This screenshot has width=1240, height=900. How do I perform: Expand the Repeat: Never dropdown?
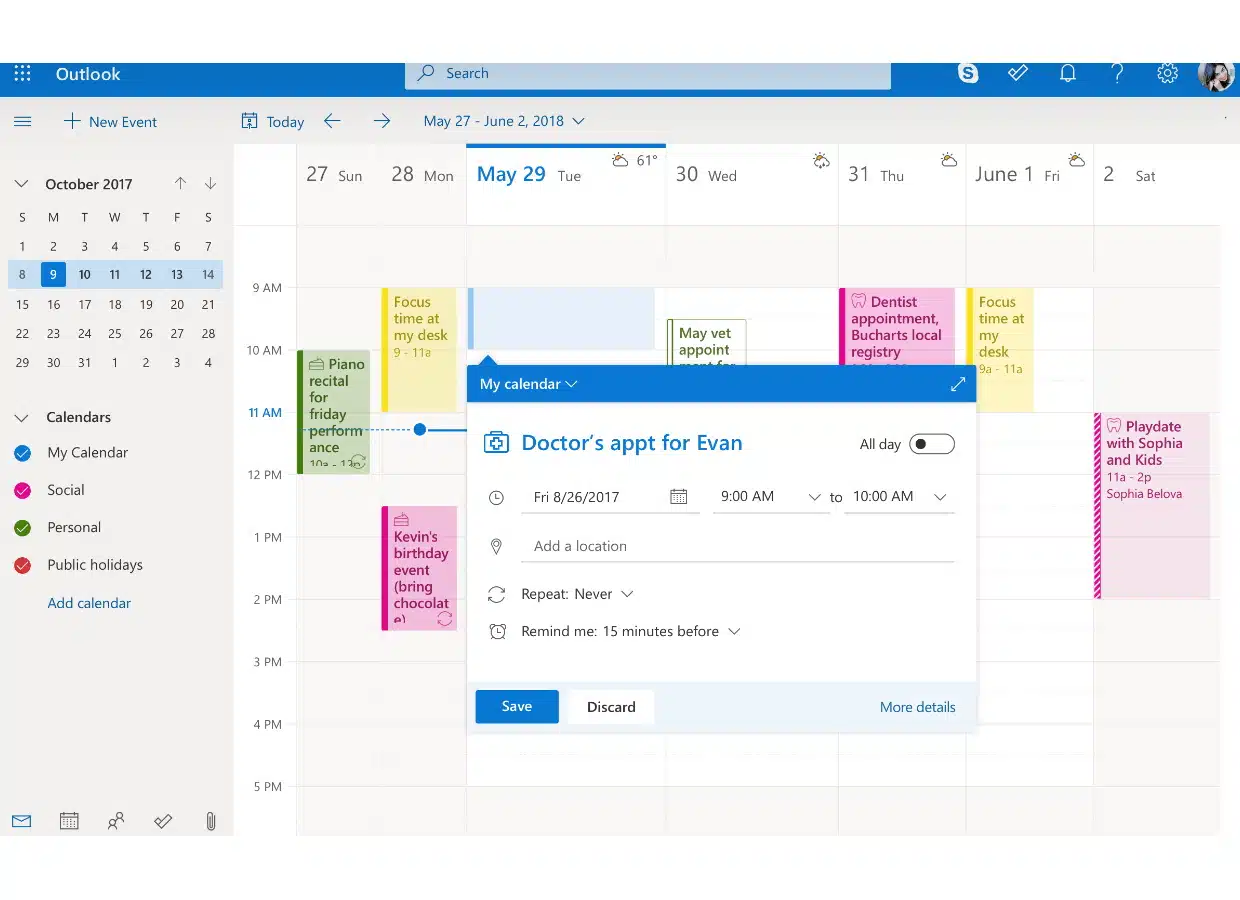pos(578,594)
